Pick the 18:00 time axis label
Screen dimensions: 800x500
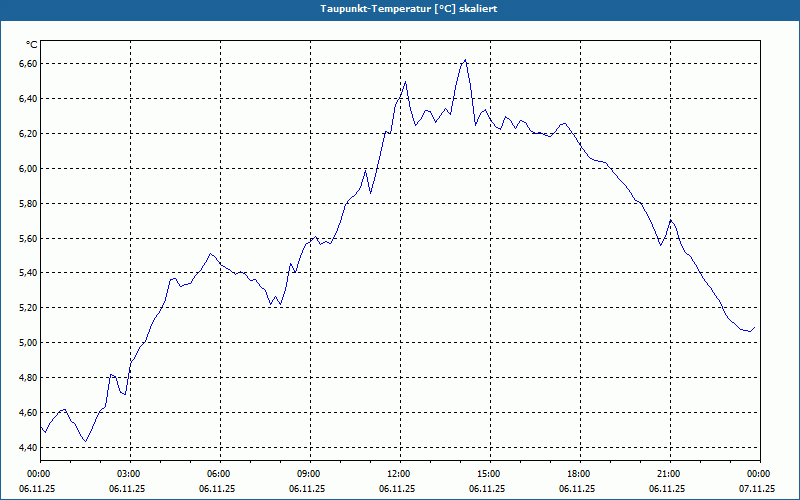pos(580,474)
